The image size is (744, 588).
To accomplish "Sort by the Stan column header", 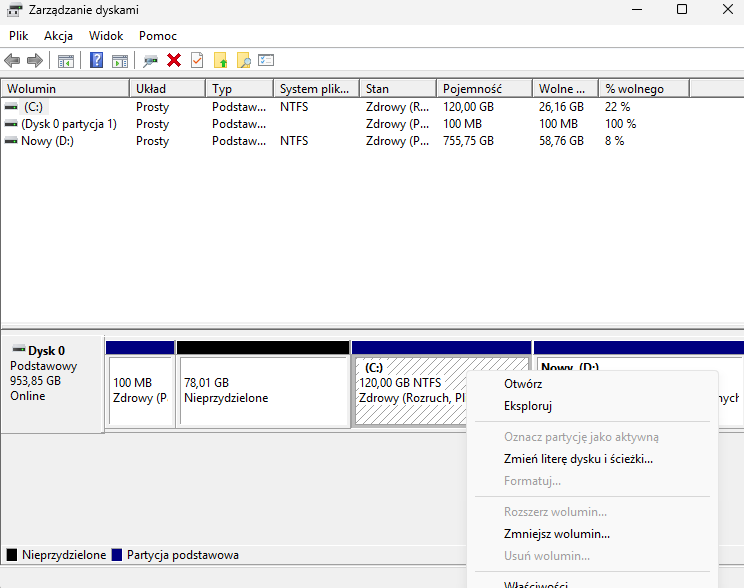I will click(398, 89).
